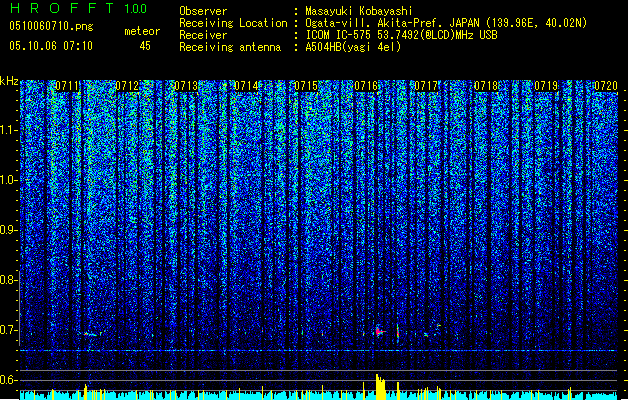Click the 0712 time marker
The height and width of the screenshot is (400, 629).
point(127,86)
